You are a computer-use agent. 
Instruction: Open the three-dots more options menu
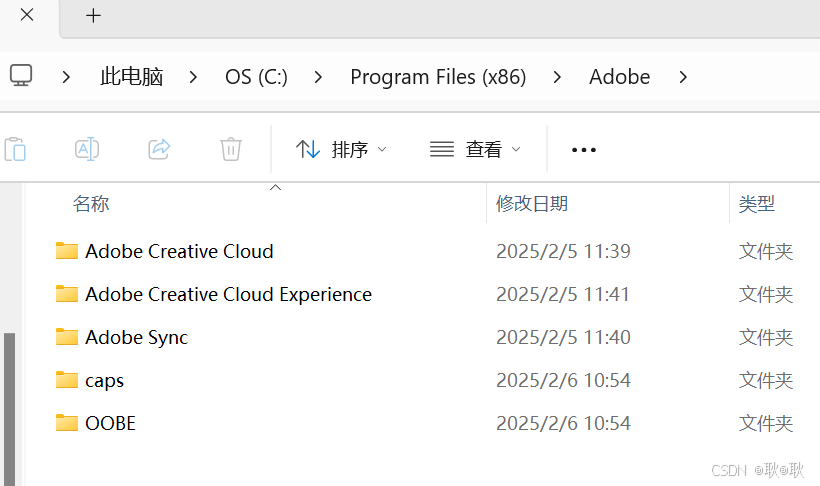[x=584, y=150]
